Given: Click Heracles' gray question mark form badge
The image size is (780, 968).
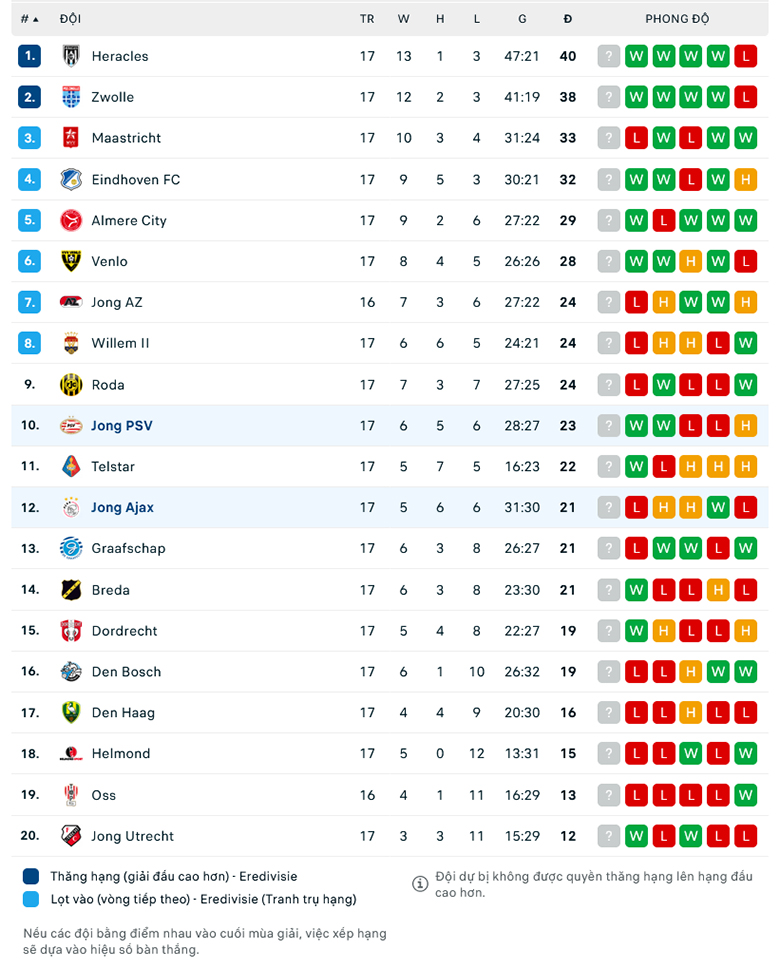Looking at the screenshot, I should pyautogui.click(x=609, y=56).
